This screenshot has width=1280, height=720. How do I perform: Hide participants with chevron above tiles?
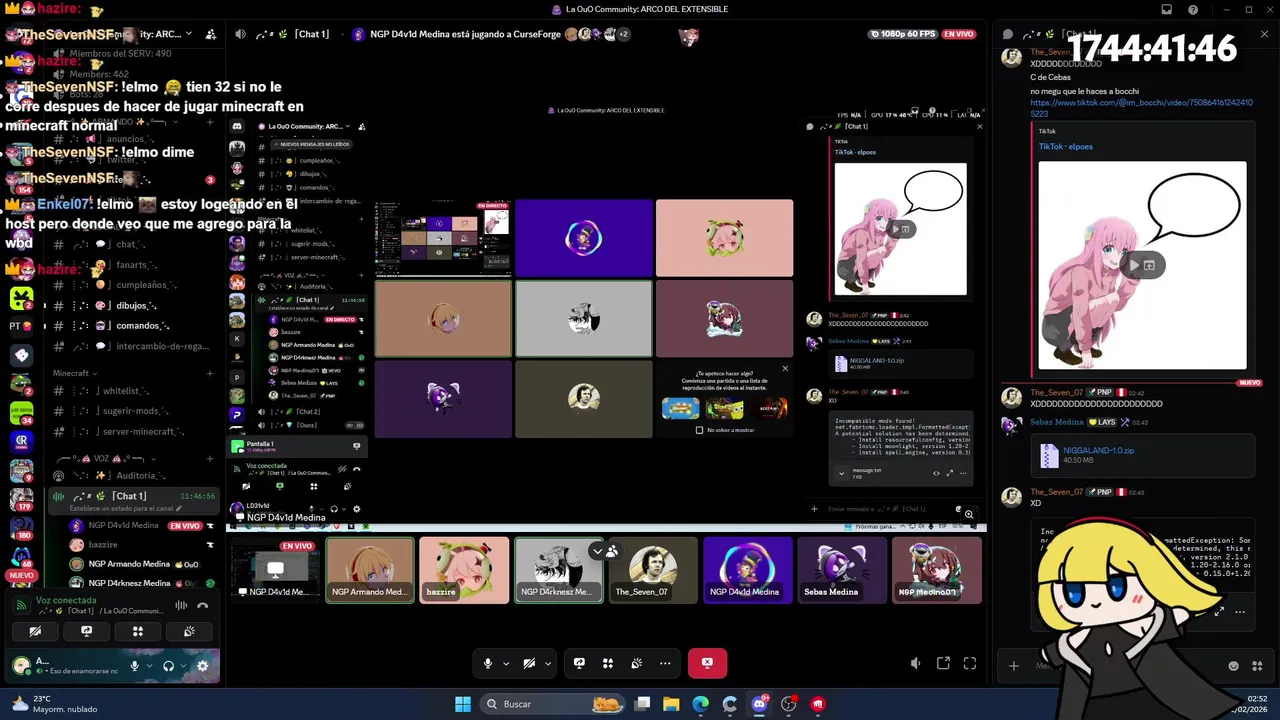pyautogui.click(x=598, y=551)
